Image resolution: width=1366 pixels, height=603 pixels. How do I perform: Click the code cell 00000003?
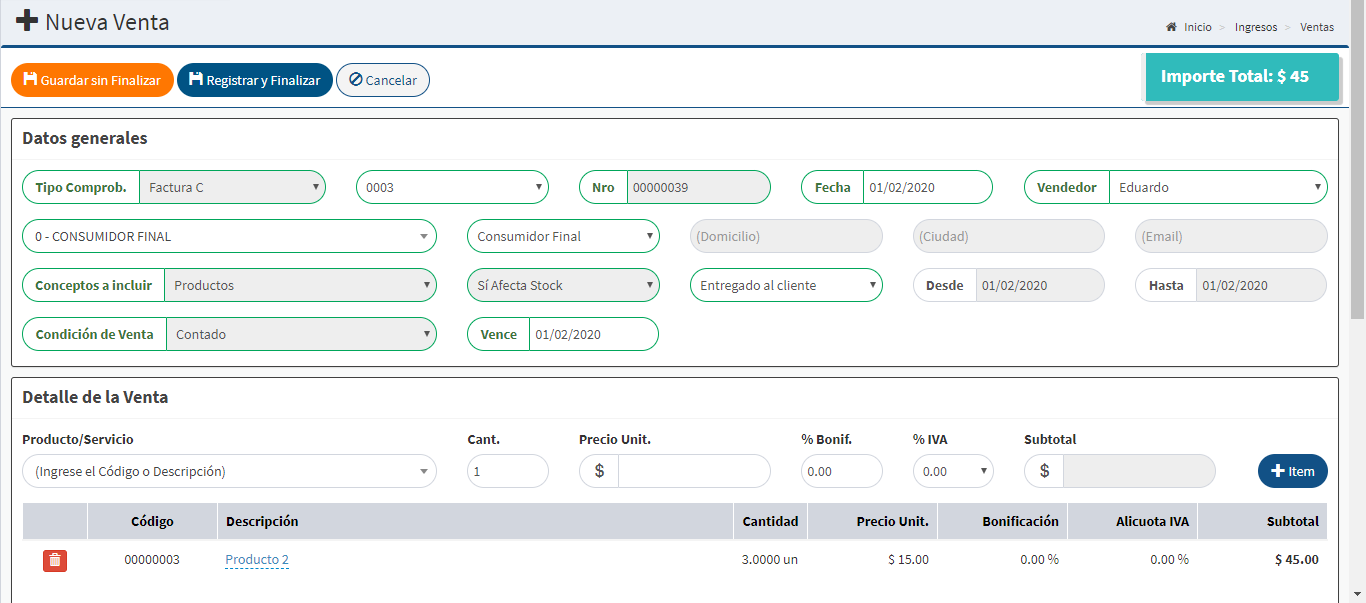152,560
